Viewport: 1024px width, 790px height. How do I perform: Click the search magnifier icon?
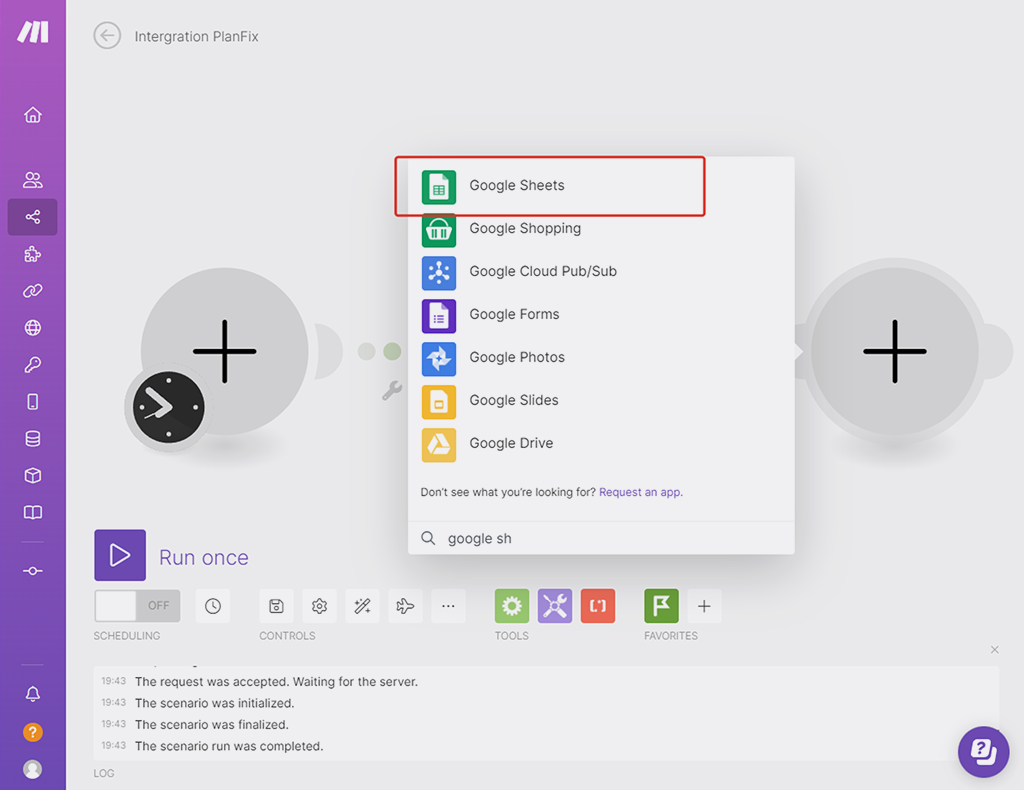[428, 538]
